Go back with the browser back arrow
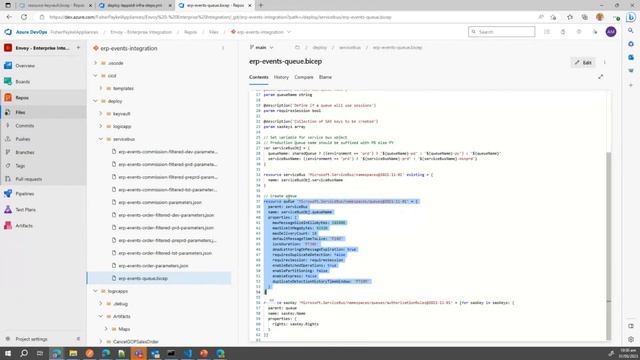Screen dimensions: 640x360 9,17
